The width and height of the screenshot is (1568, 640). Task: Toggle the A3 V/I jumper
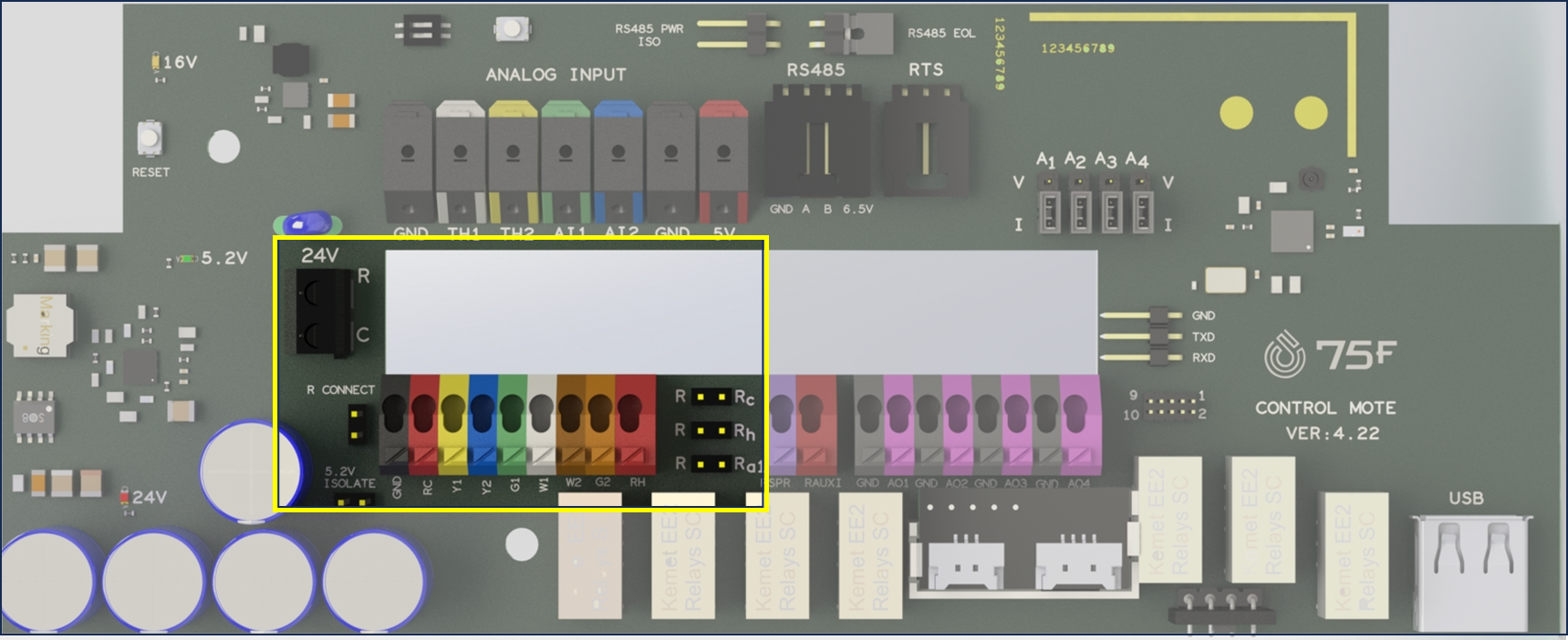coord(1111,203)
